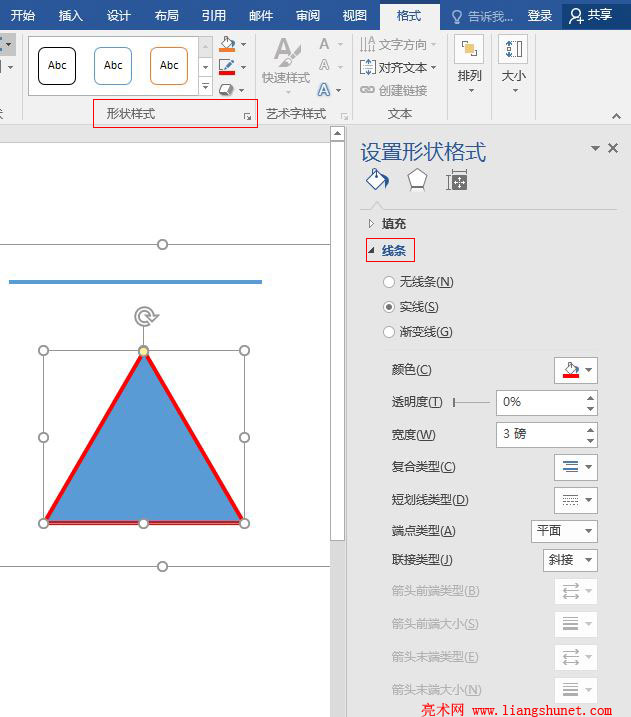Viewport: 631px width, 717px height.
Task: Collapse the 线条 line section
Action: [x=387, y=251]
